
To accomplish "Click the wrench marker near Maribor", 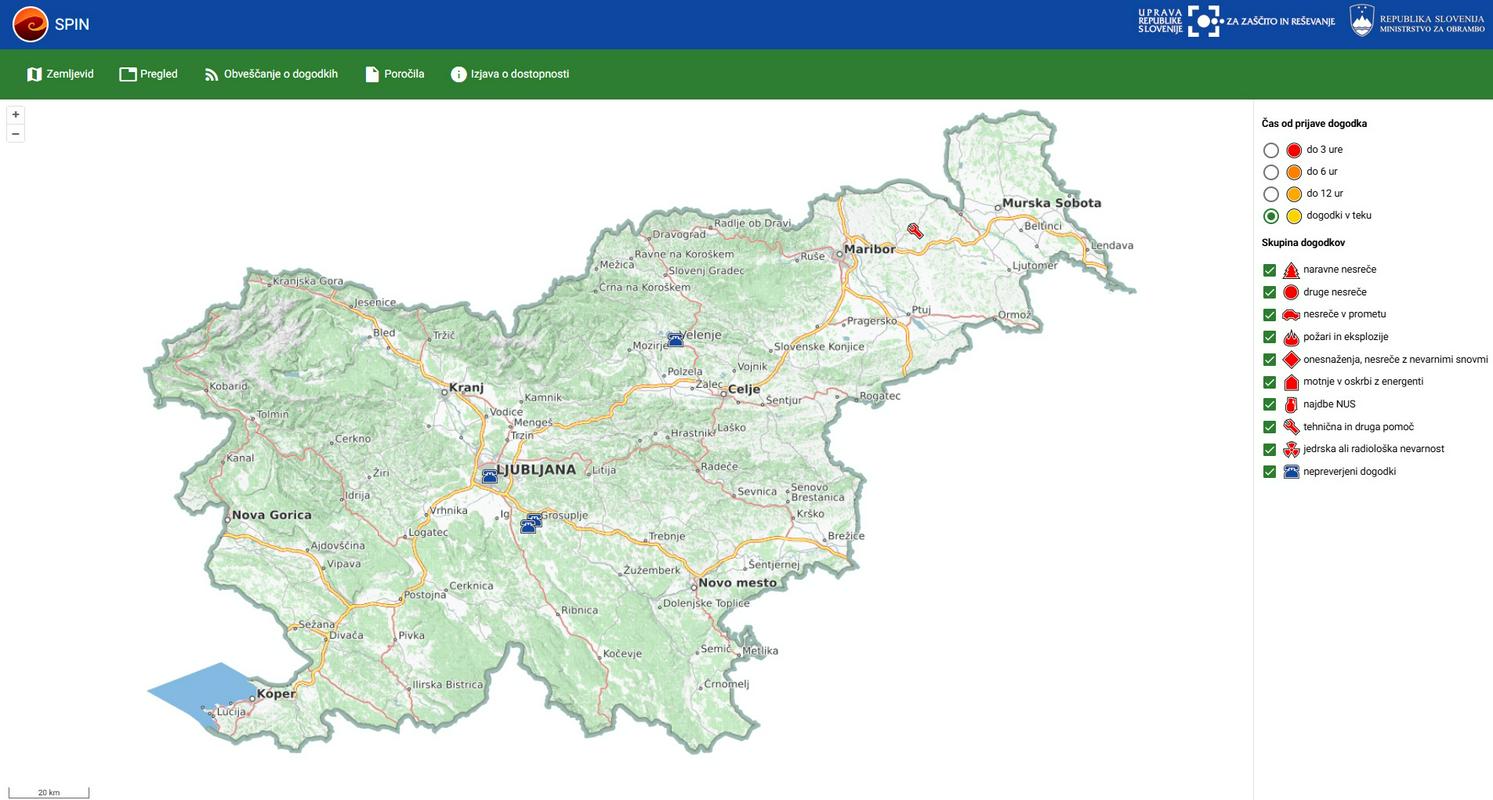I will (914, 231).
